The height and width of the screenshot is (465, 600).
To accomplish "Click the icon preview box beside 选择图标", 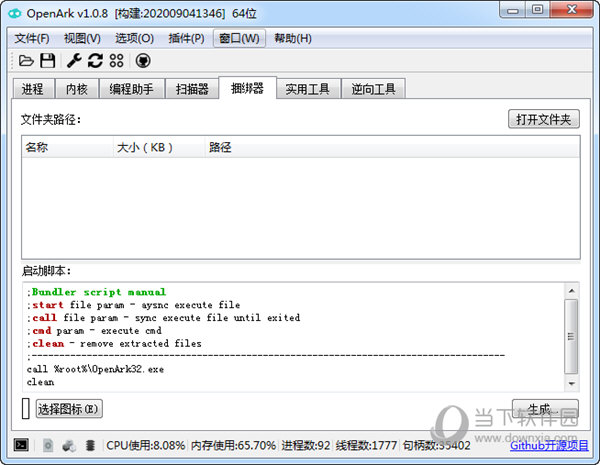I will tap(26, 409).
